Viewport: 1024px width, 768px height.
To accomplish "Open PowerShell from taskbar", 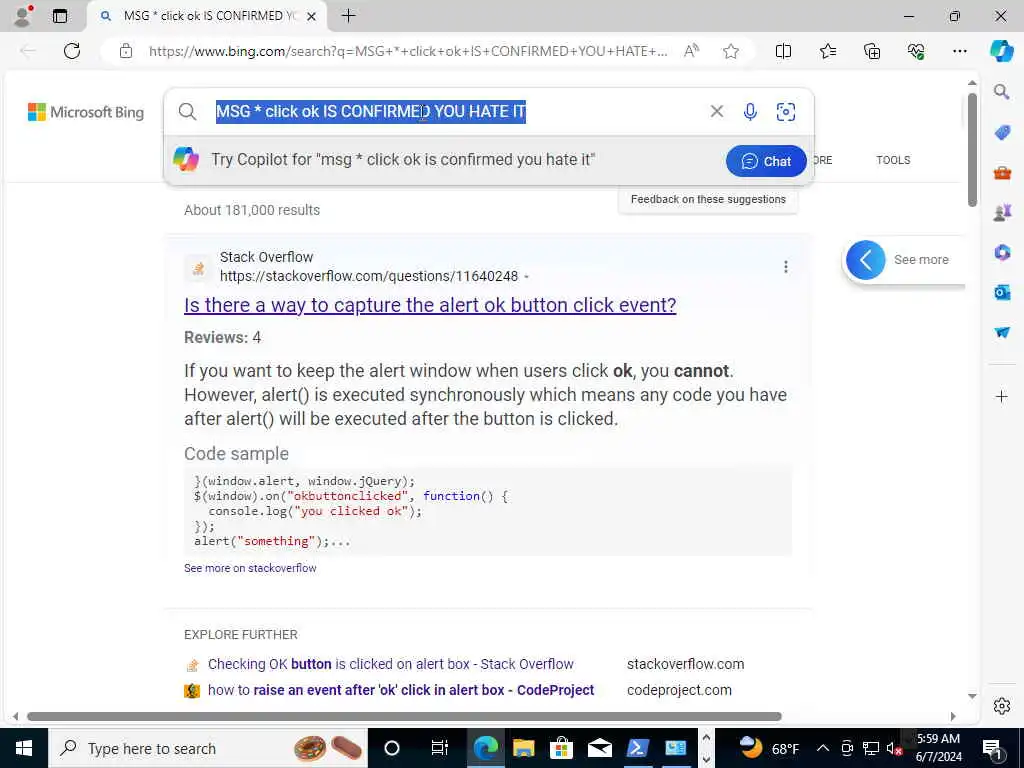I will click(637, 748).
